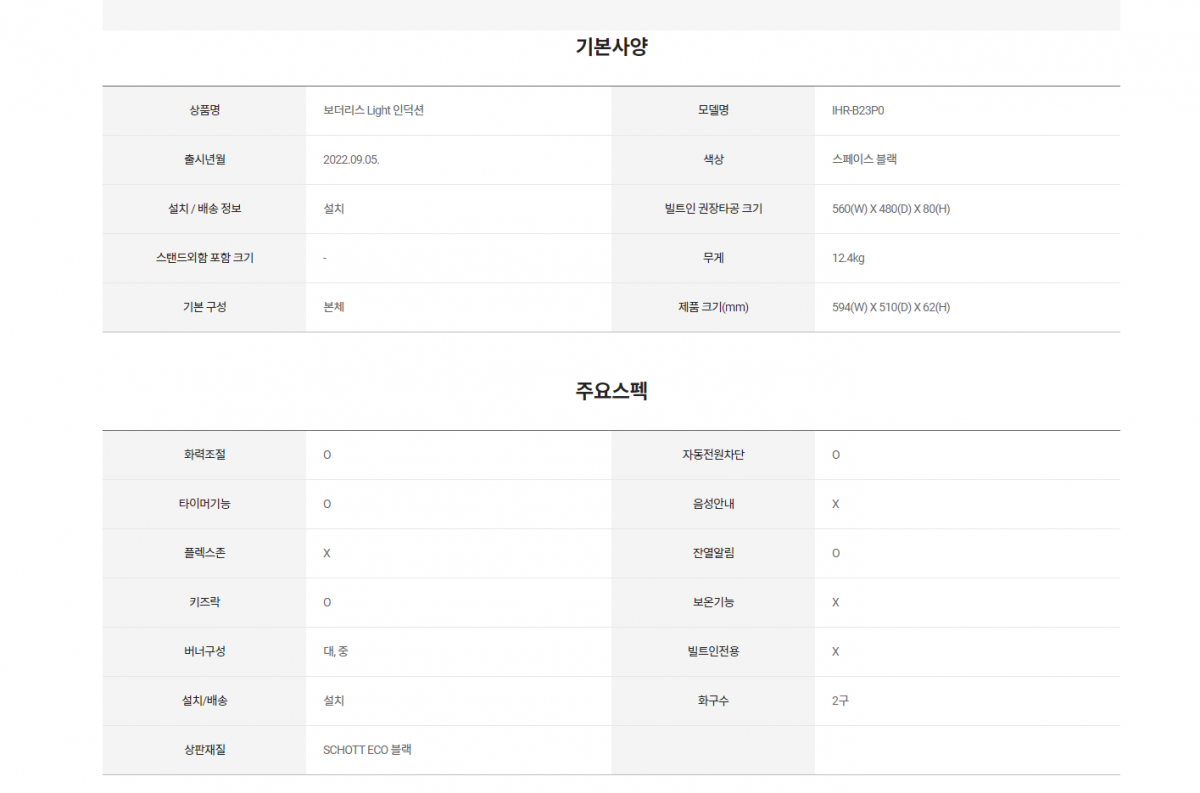Select the '스탠드외함 포함 크기' label
Screen dimensions: 1200x793
click(204, 258)
